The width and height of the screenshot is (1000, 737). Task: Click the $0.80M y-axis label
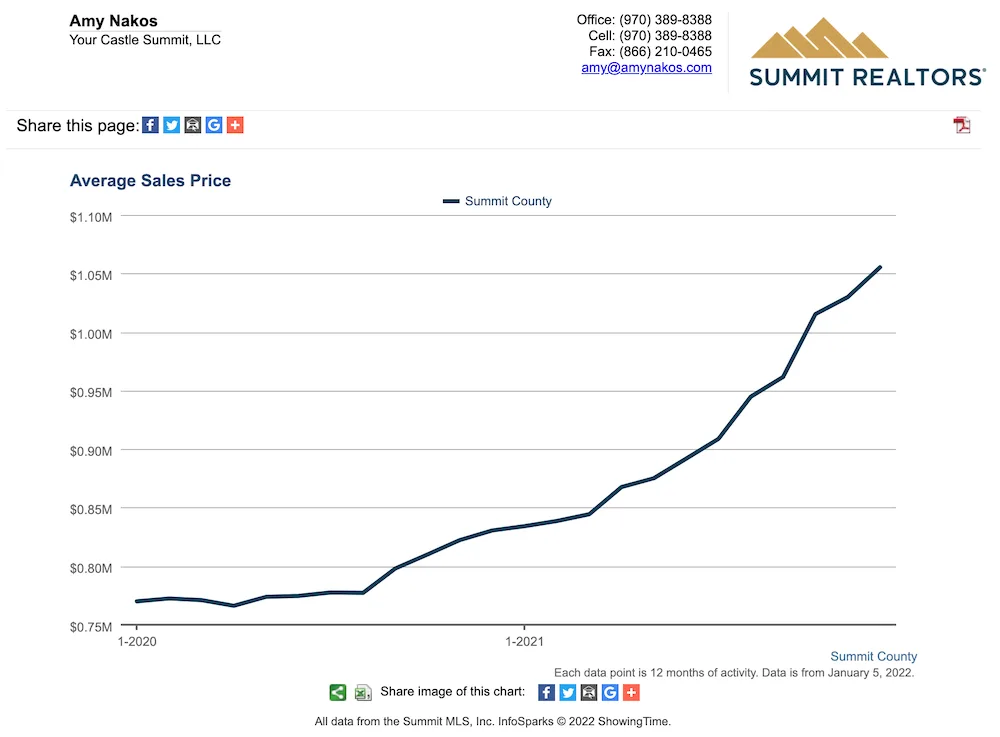tap(91, 568)
